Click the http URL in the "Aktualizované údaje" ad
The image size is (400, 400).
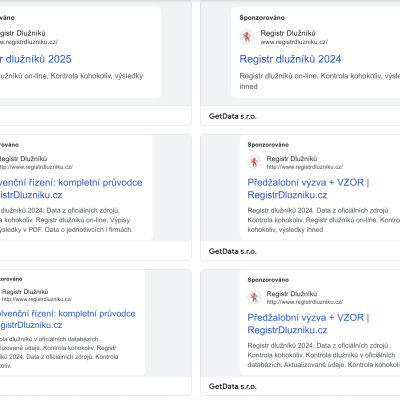pyautogui.click(x=305, y=302)
